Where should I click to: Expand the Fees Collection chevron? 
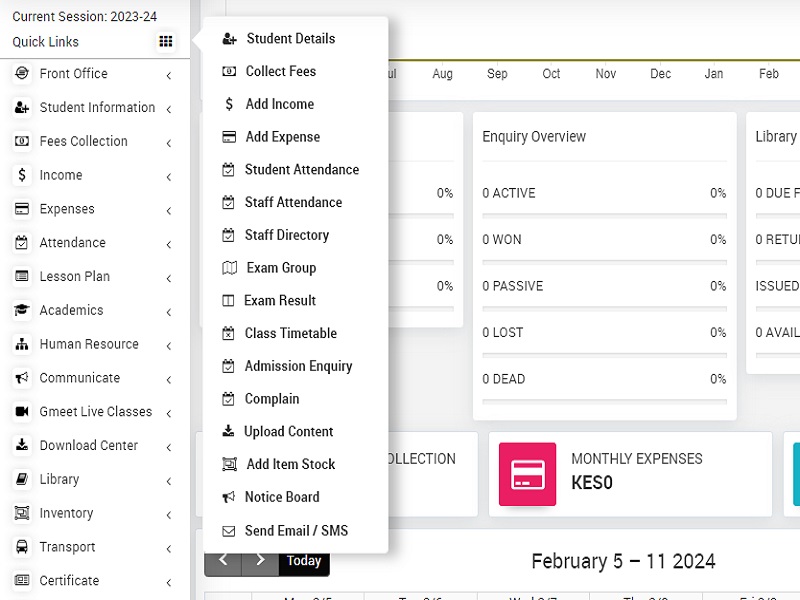coord(169,143)
